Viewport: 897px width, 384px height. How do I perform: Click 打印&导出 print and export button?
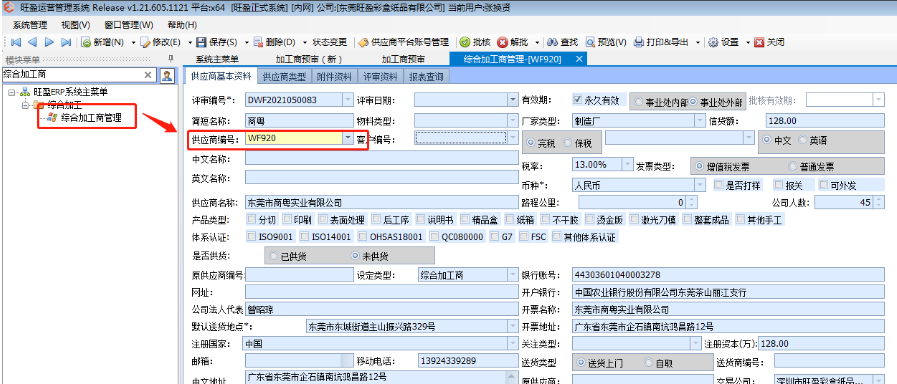point(662,42)
